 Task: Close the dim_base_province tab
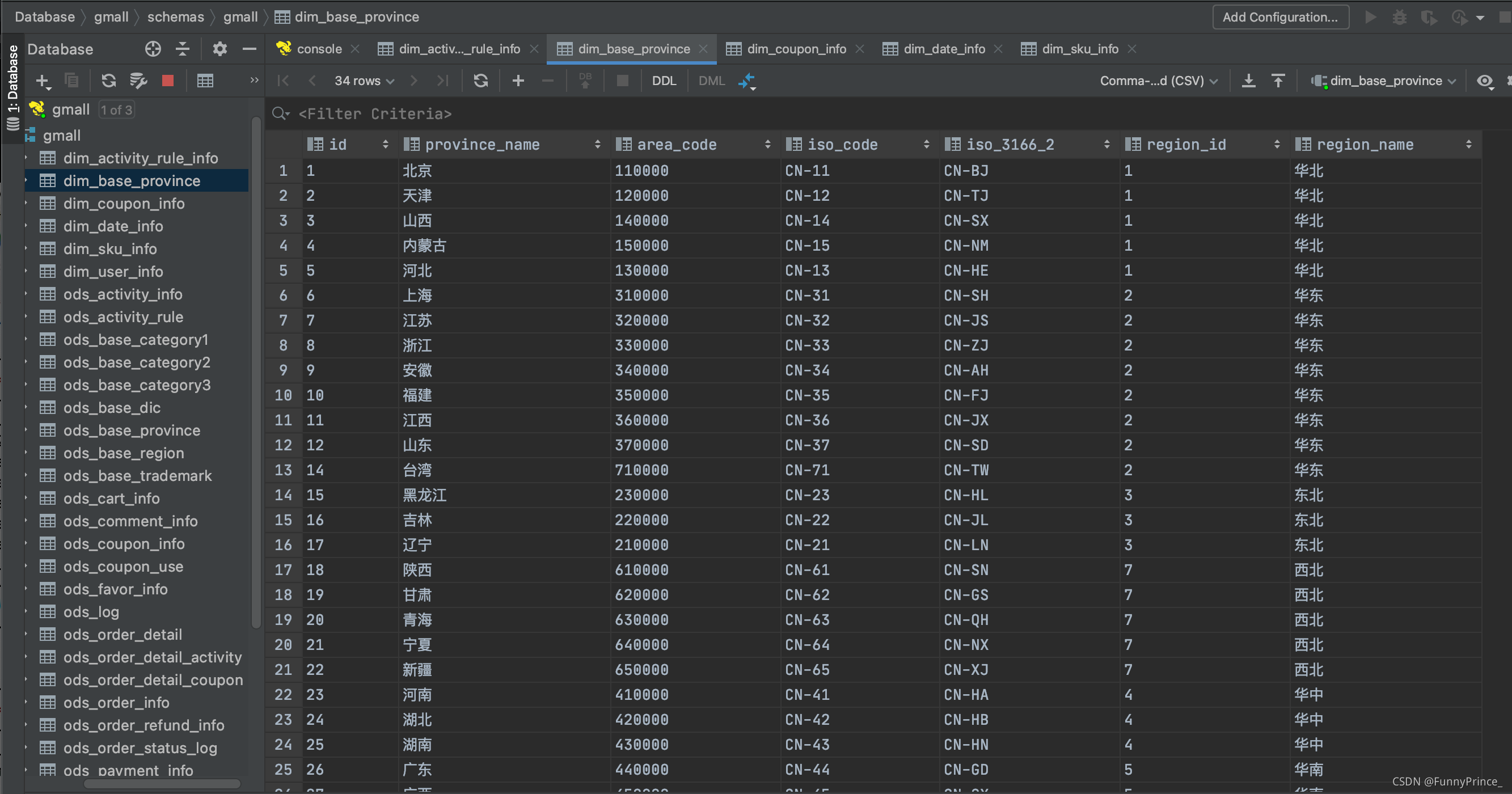[704, 49]
